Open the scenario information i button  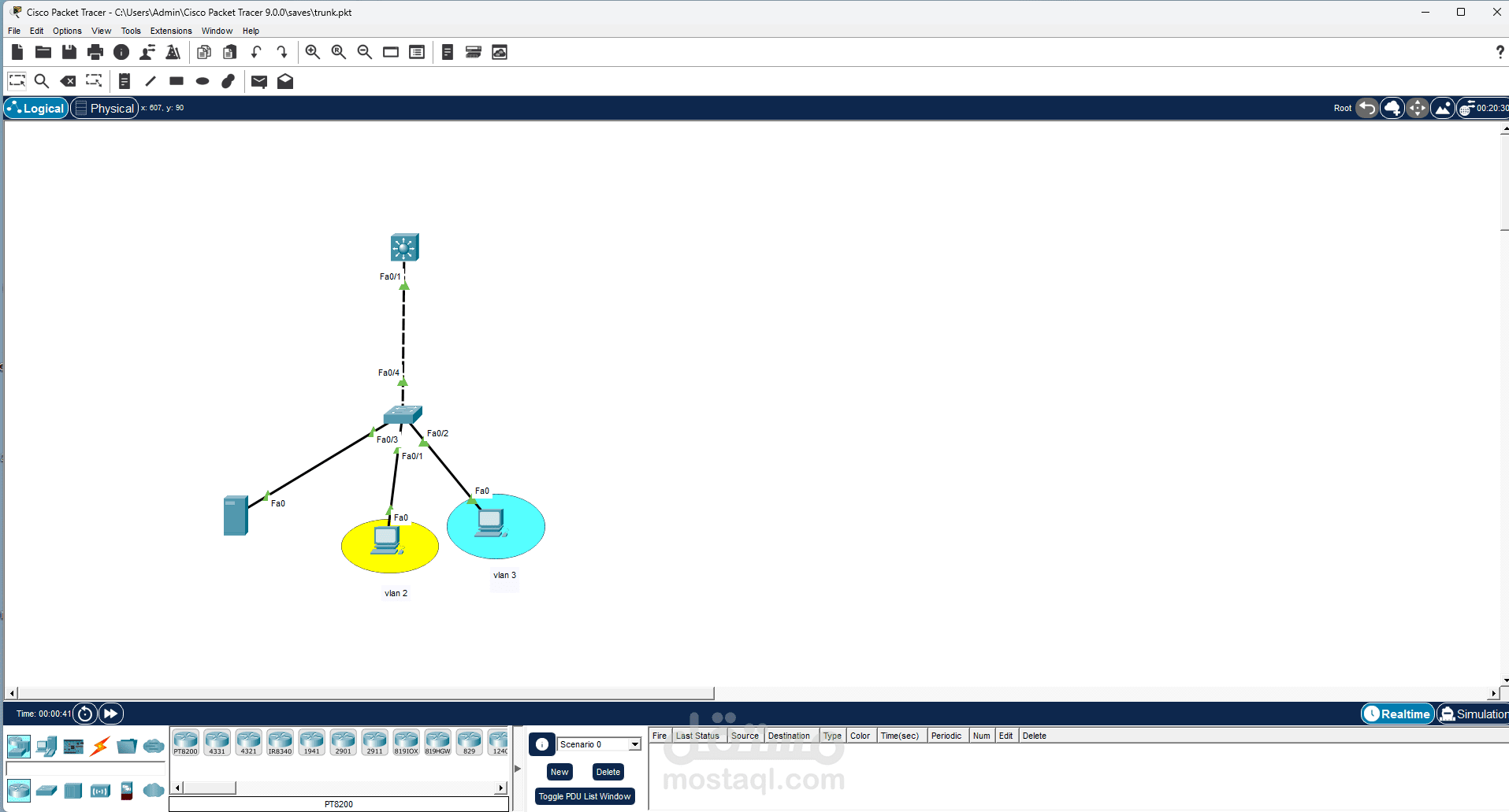(x=542, y=744)
